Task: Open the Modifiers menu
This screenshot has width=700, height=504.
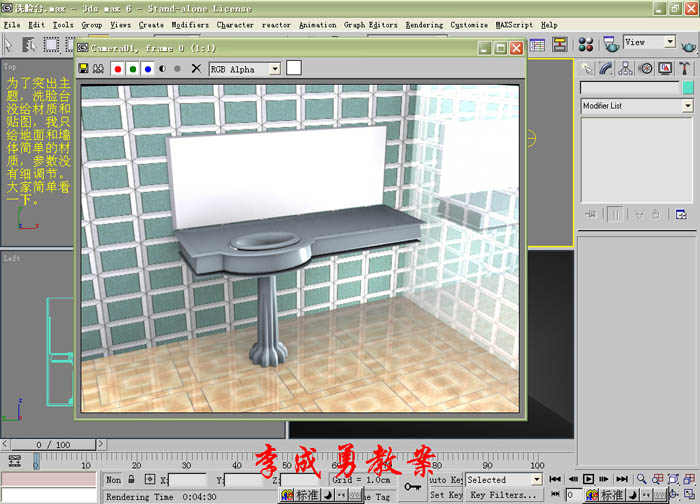Action: point(190,25)
